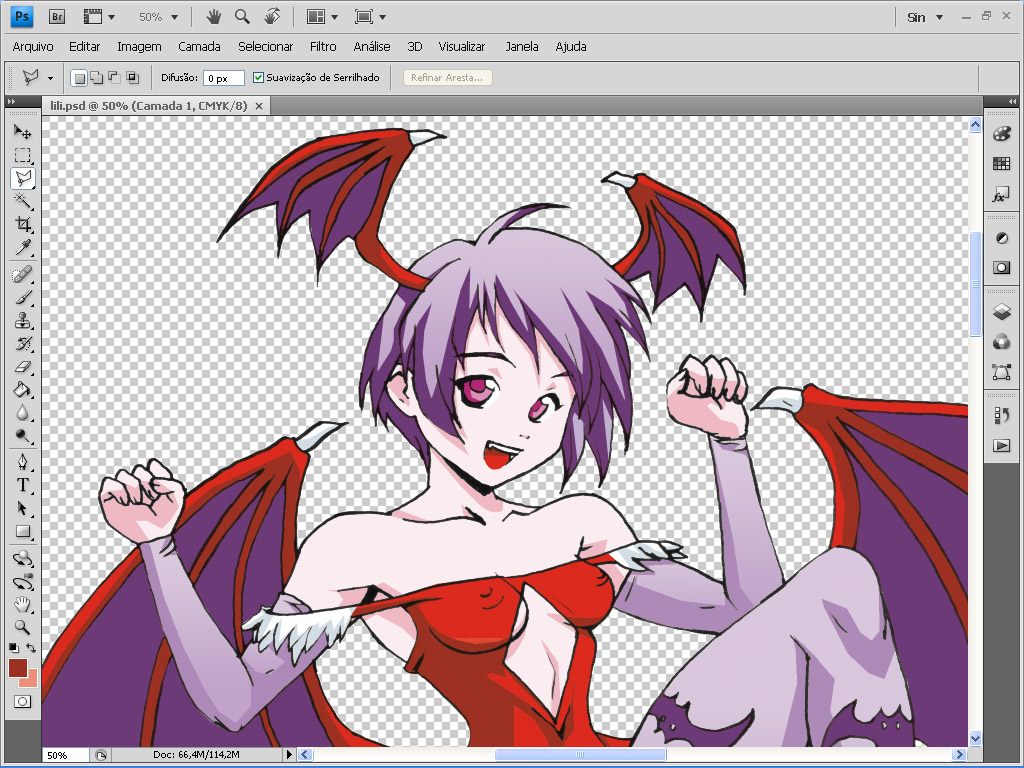Open the Channels panel icon
Screen dimensions: 1024x768
pos(1001,342)
